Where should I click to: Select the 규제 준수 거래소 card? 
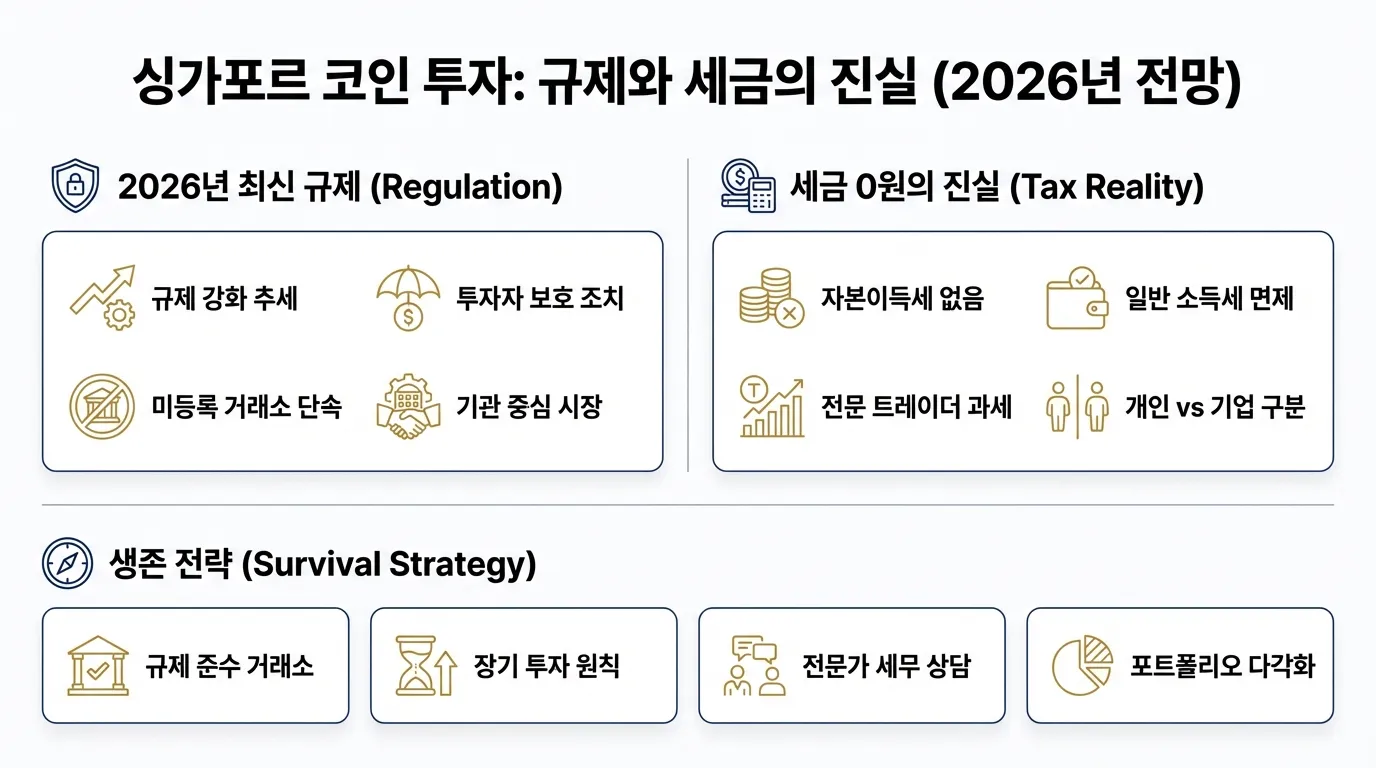coord(195,665)
